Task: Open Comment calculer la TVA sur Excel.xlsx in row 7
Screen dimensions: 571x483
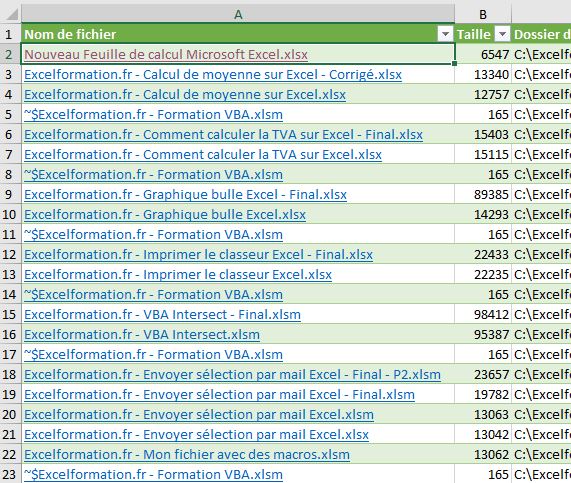Action: (203, 155)
